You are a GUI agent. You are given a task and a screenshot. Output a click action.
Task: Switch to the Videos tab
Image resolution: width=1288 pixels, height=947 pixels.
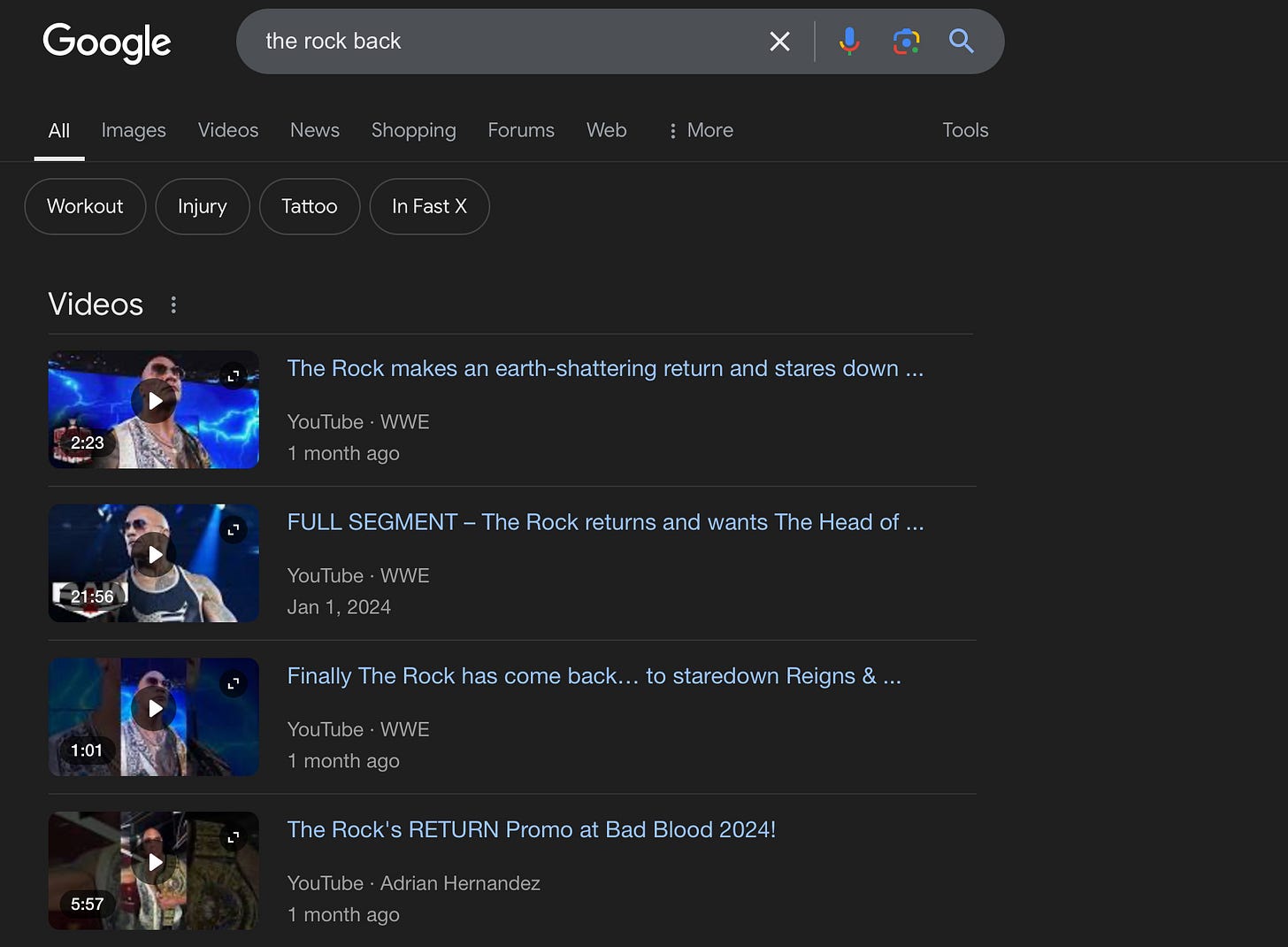coord(228,130)
